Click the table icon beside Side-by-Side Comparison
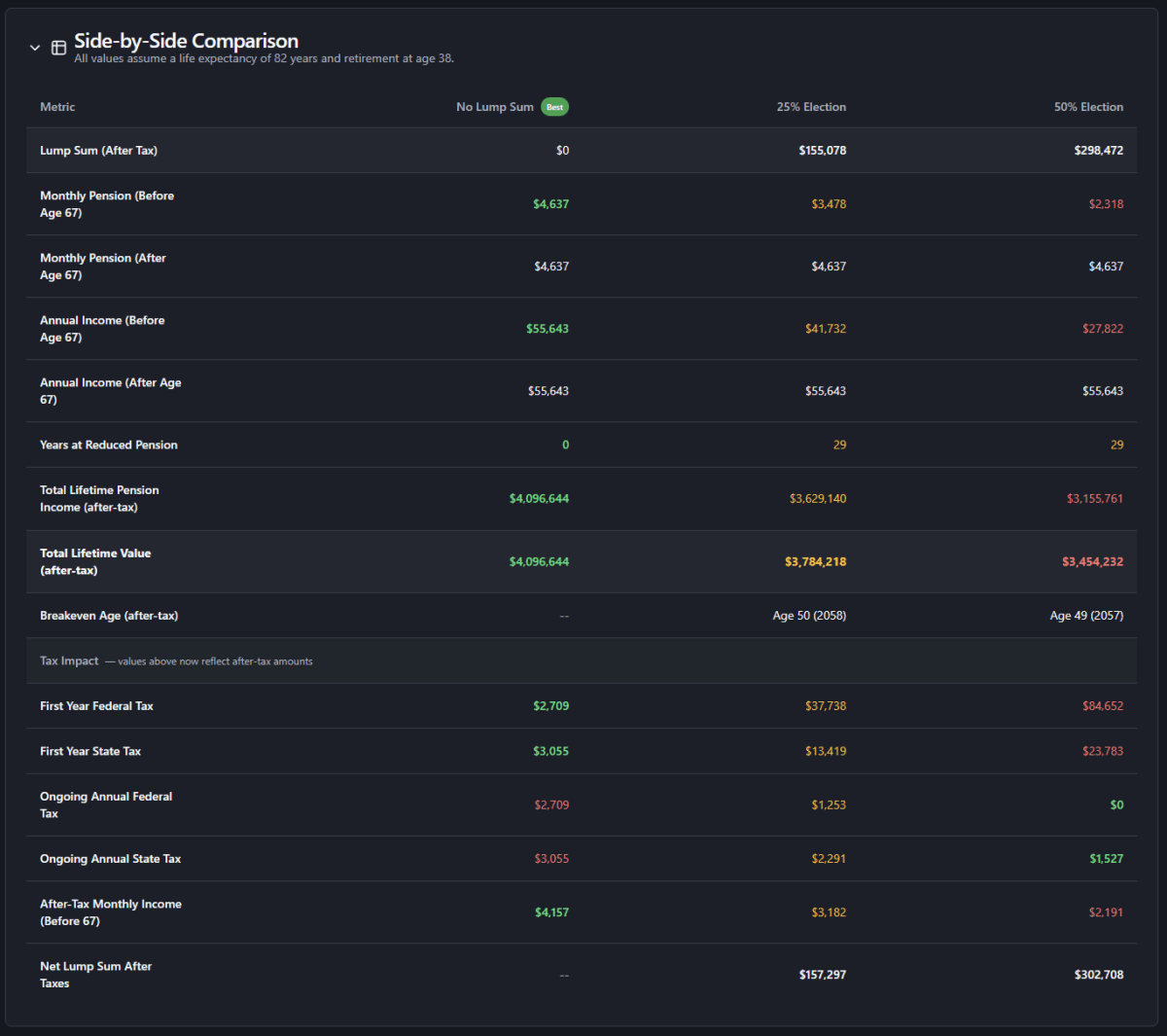Screen dimensions: 1167x1036 click(58, 48)
